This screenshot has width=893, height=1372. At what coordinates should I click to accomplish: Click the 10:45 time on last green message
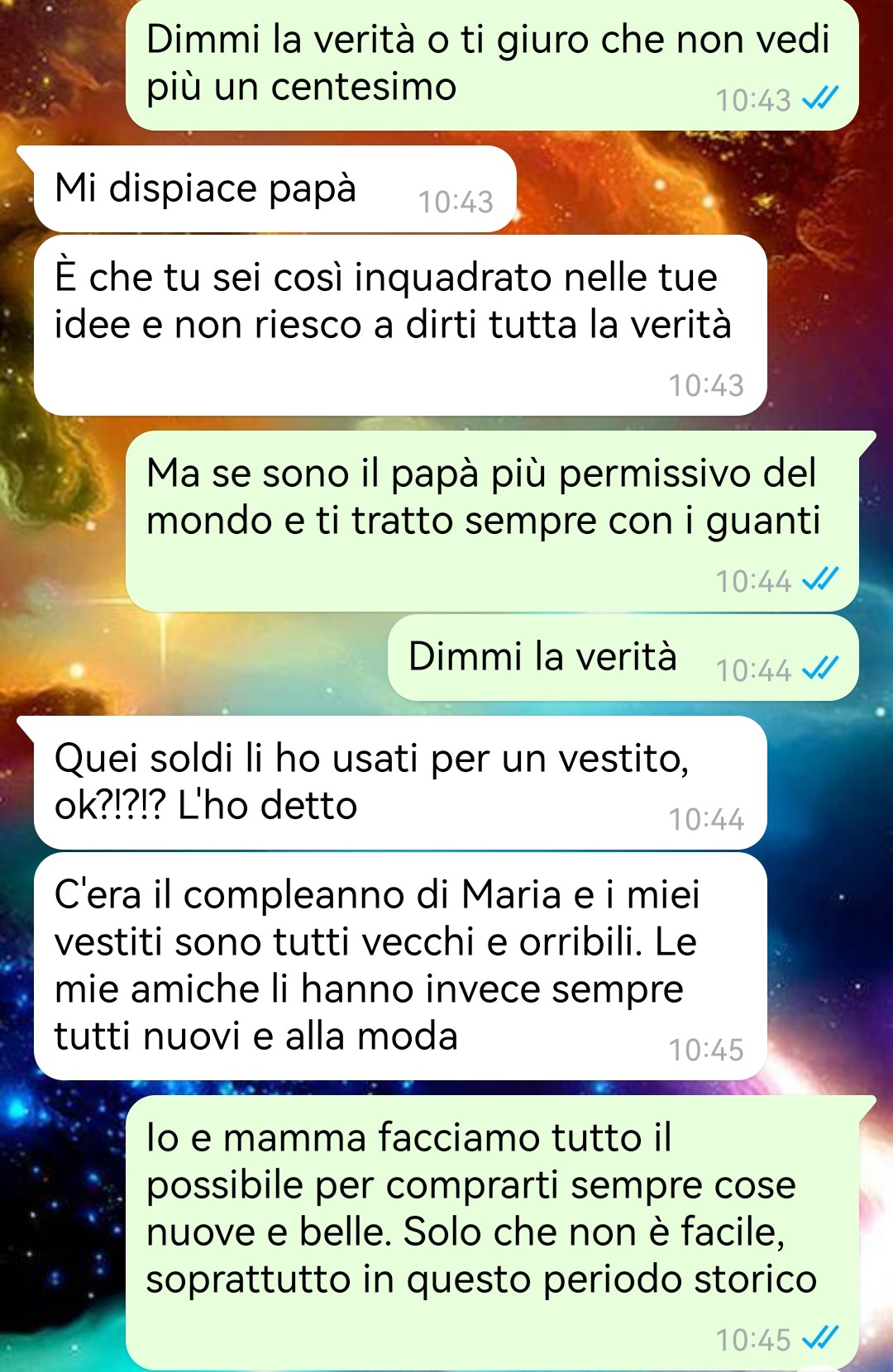click(x=753, y=1339)
